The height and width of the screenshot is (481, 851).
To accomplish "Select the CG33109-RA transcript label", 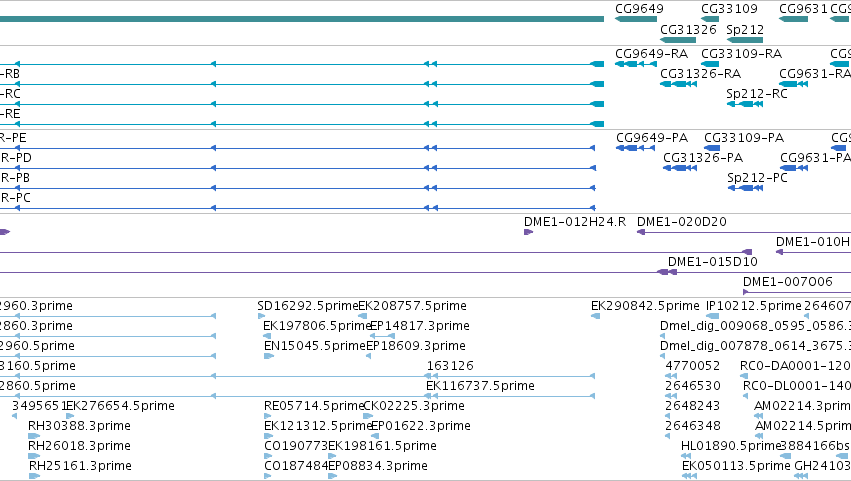I will click(741, 54).
